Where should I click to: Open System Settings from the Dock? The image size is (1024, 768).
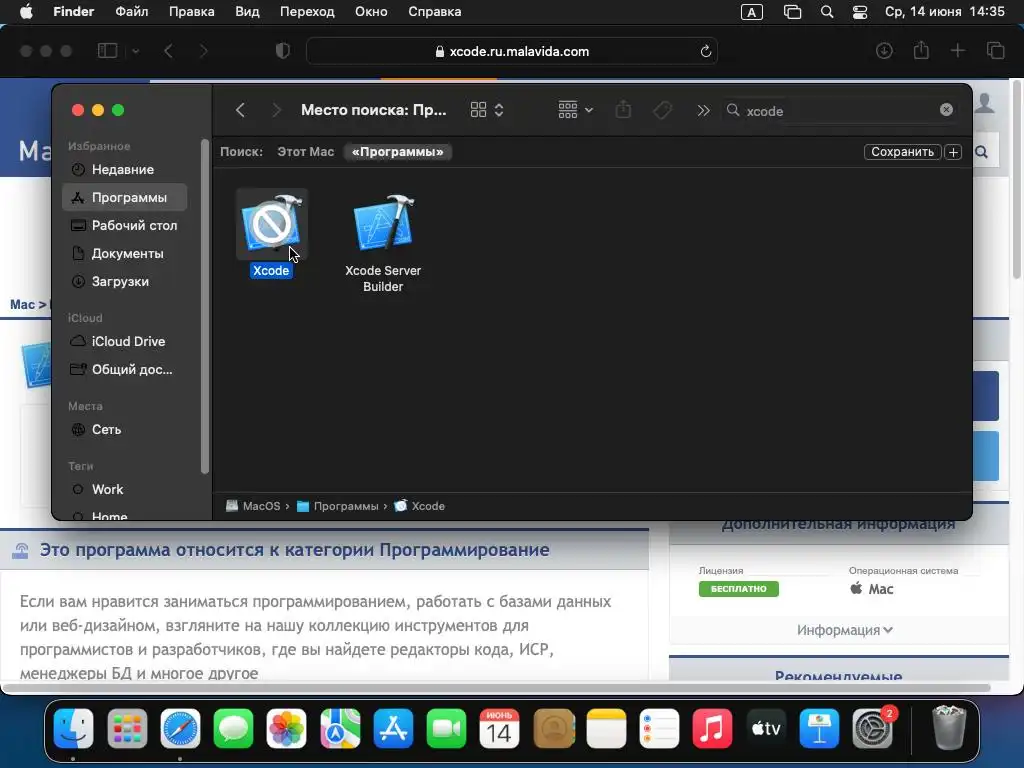[872, 728]
